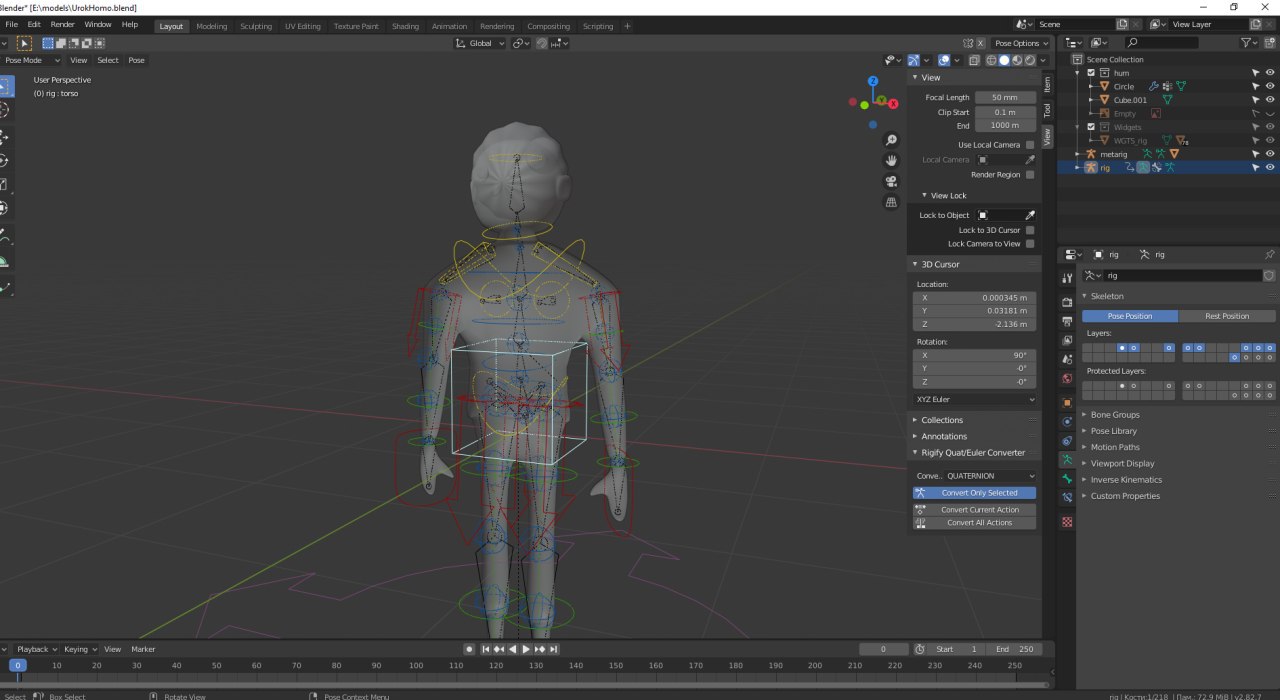Click the Focal Length value field
Image resolution: width=1280 pixels, height=700 pixels.
[x=1004, y=98]
